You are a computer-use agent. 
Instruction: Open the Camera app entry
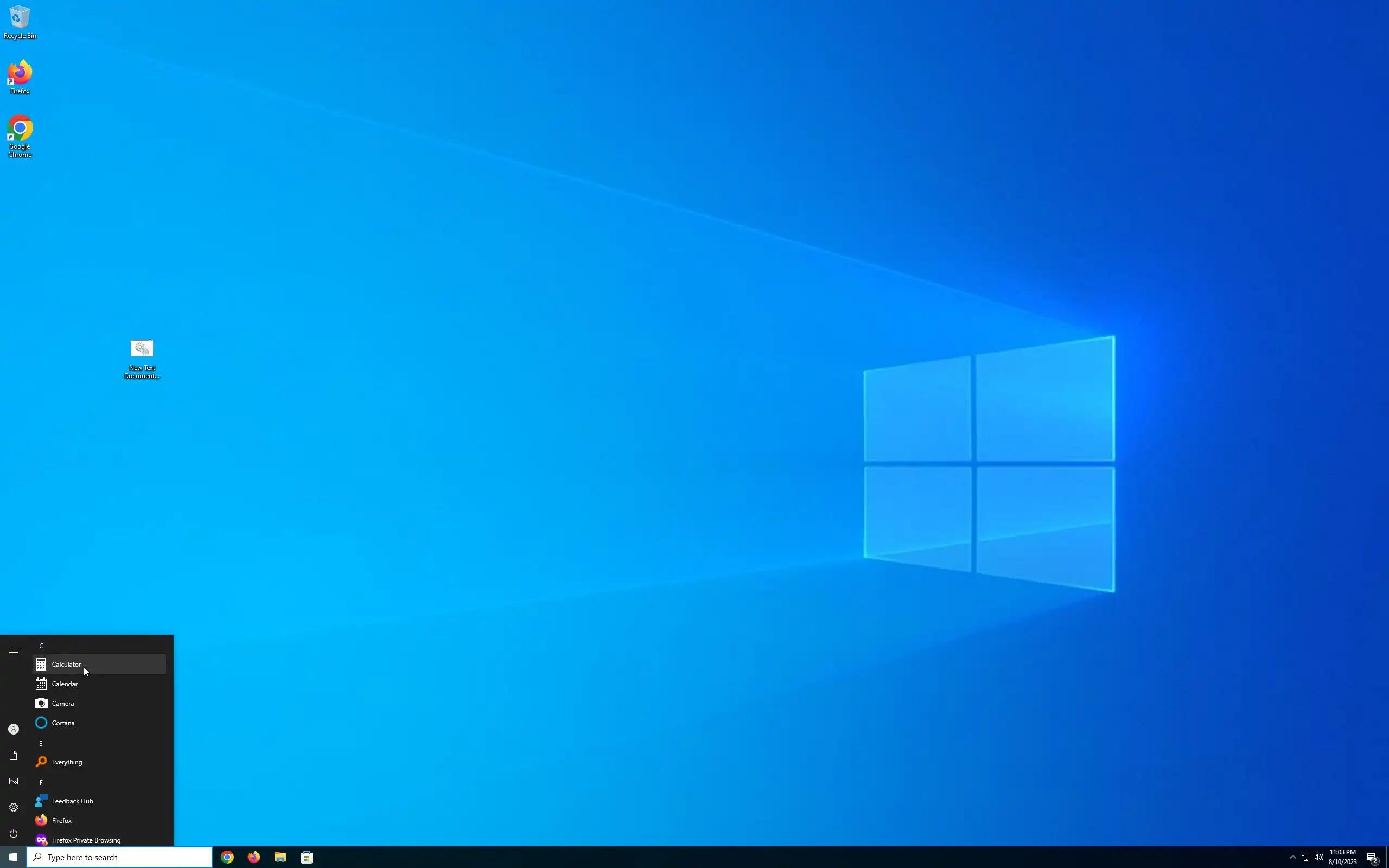pos(62,703)
